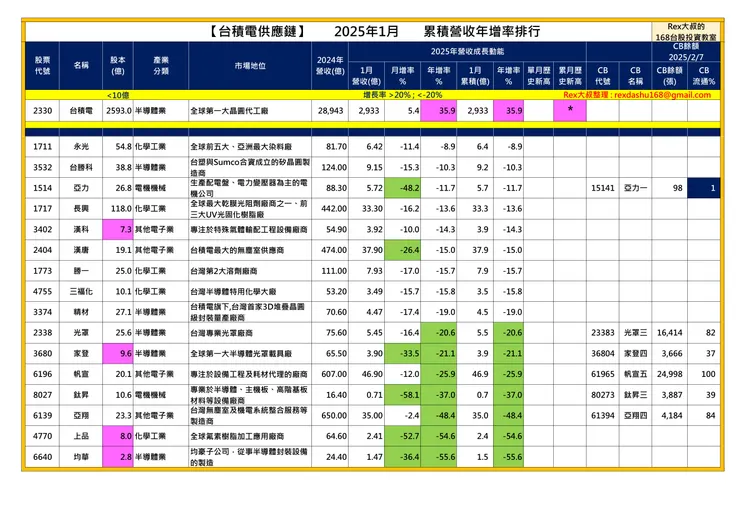Screen dimensions: 740x523
Task: Select the CB流通% column header
Action: (704, 76)
